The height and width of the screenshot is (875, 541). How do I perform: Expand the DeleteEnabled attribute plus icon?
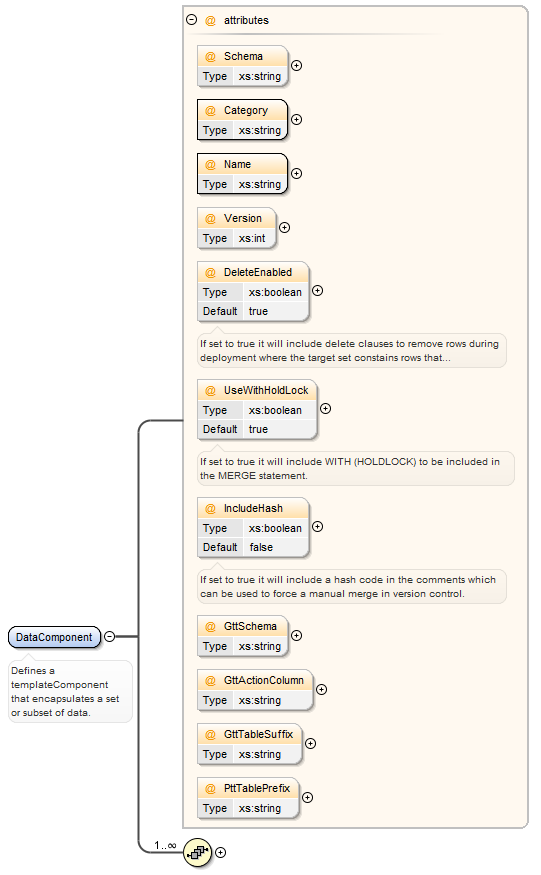click(317, 291)
